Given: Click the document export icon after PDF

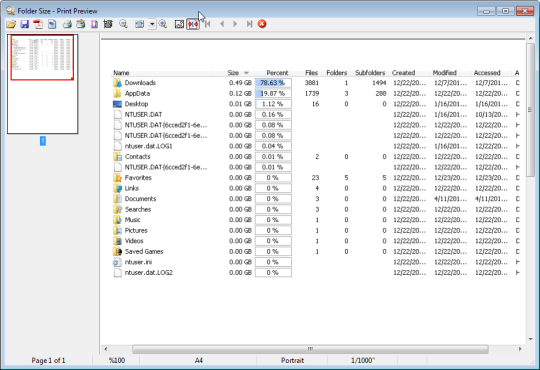Looking at the screenshot, I should tap(52, 24).
